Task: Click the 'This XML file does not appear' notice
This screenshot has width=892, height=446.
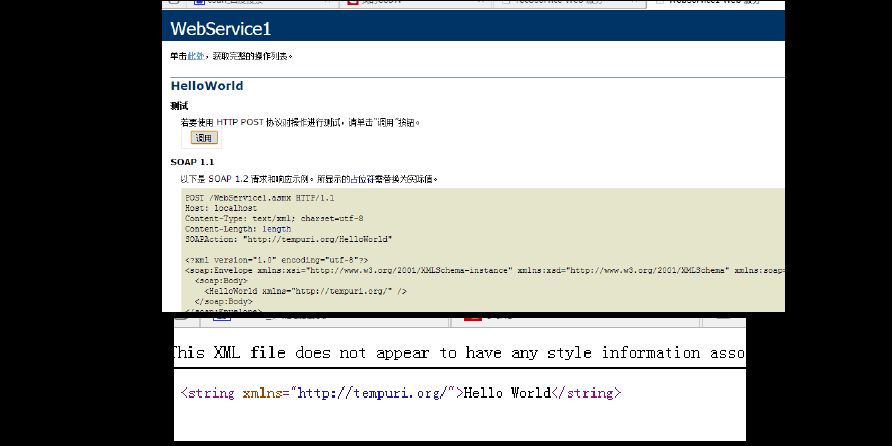Action: point(459,353)
